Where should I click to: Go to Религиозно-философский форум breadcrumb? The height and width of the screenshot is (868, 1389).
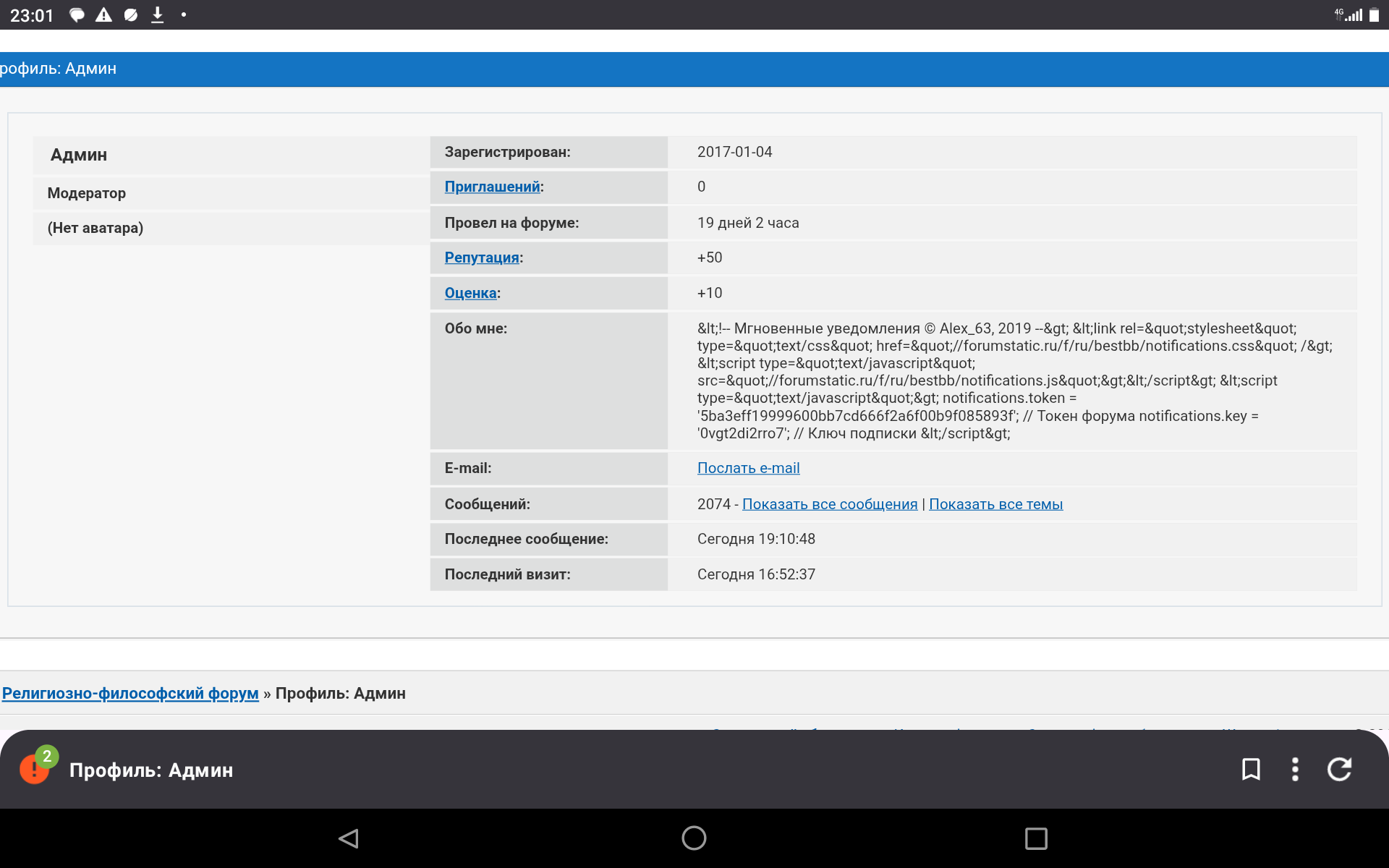click(130, 693)
